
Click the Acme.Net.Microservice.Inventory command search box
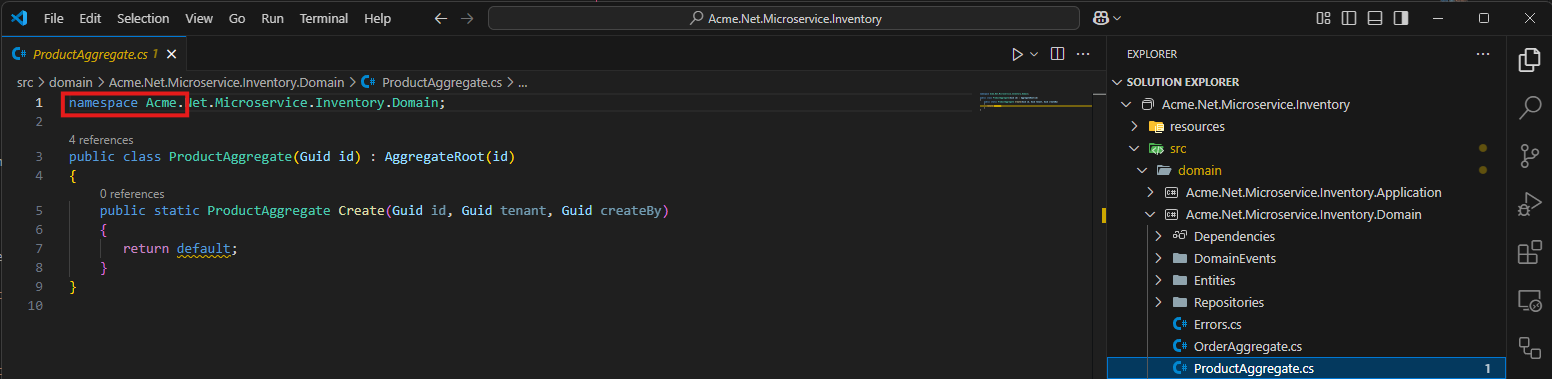(784, 18)
